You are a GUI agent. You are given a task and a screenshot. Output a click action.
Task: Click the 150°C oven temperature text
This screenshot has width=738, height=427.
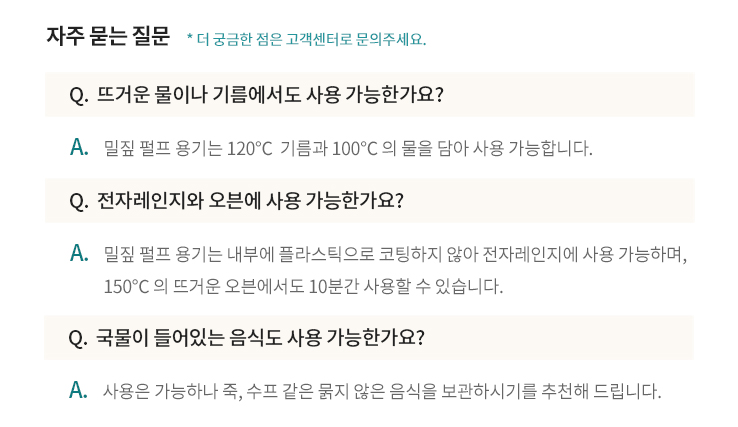pyautogui.click(x=126, y=286)
